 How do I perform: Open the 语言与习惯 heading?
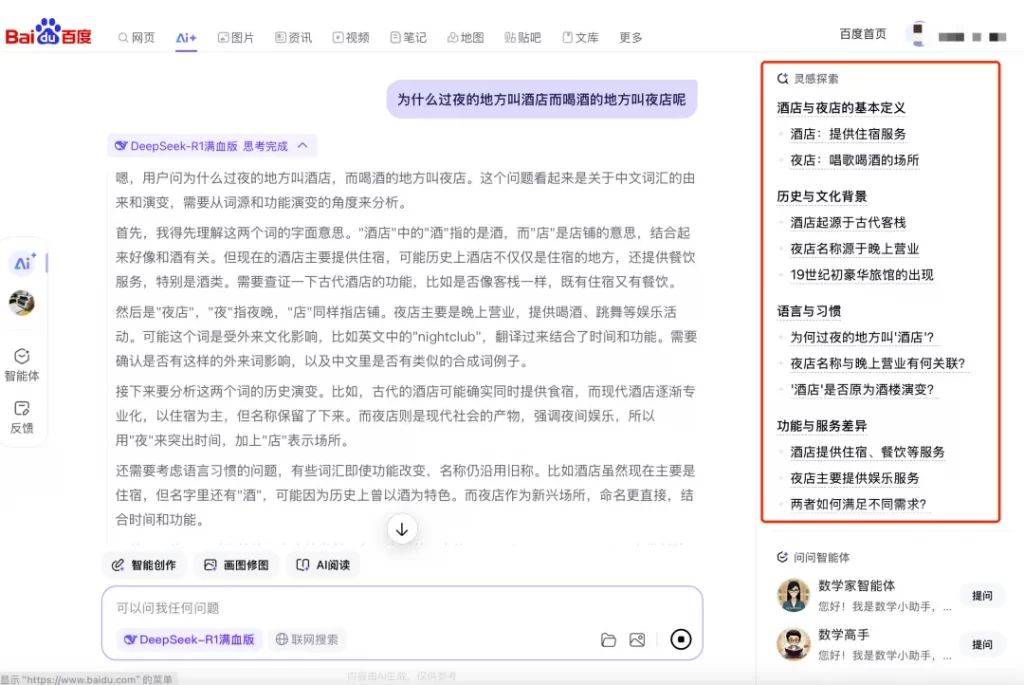pyautogui.click(x=808, y=311)
